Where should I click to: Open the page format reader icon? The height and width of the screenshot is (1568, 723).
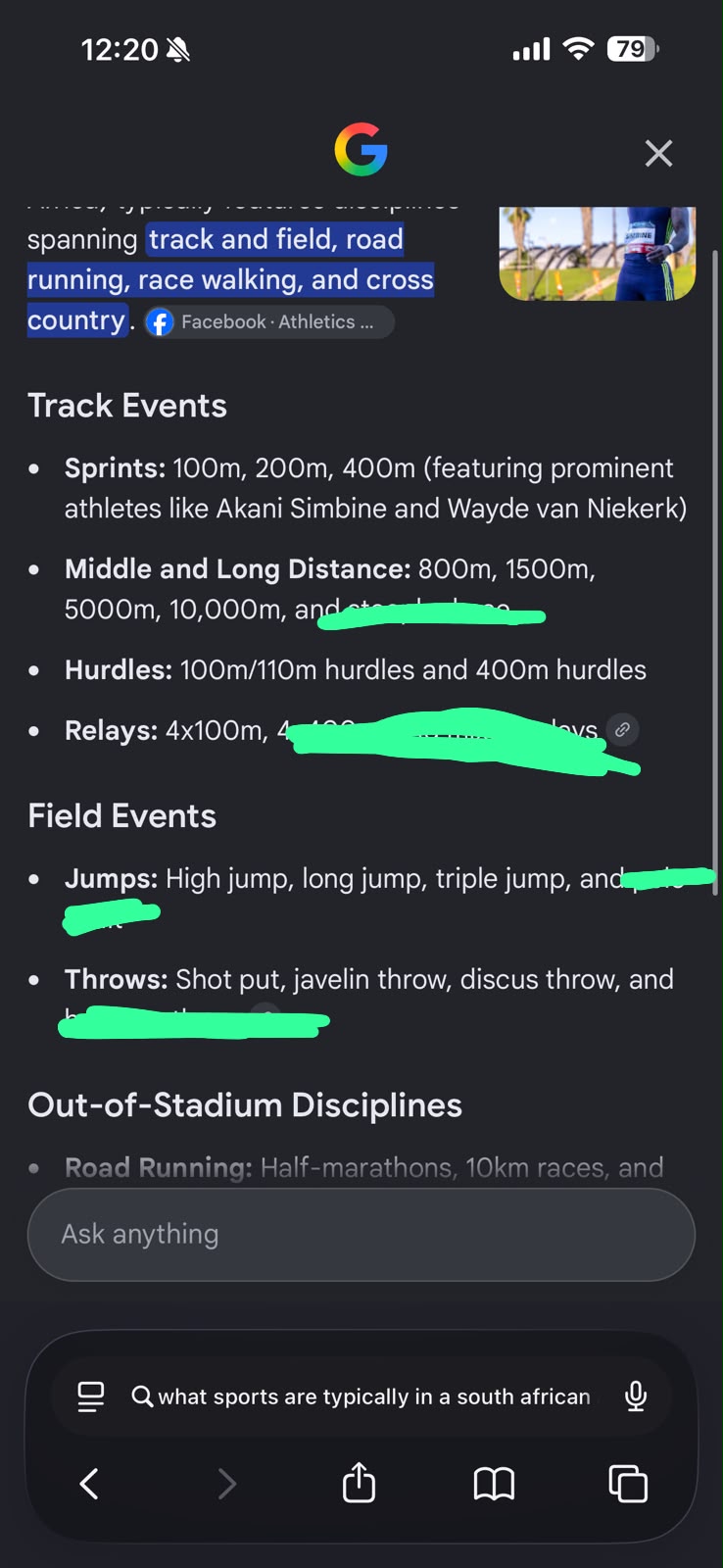[91, 1396]
